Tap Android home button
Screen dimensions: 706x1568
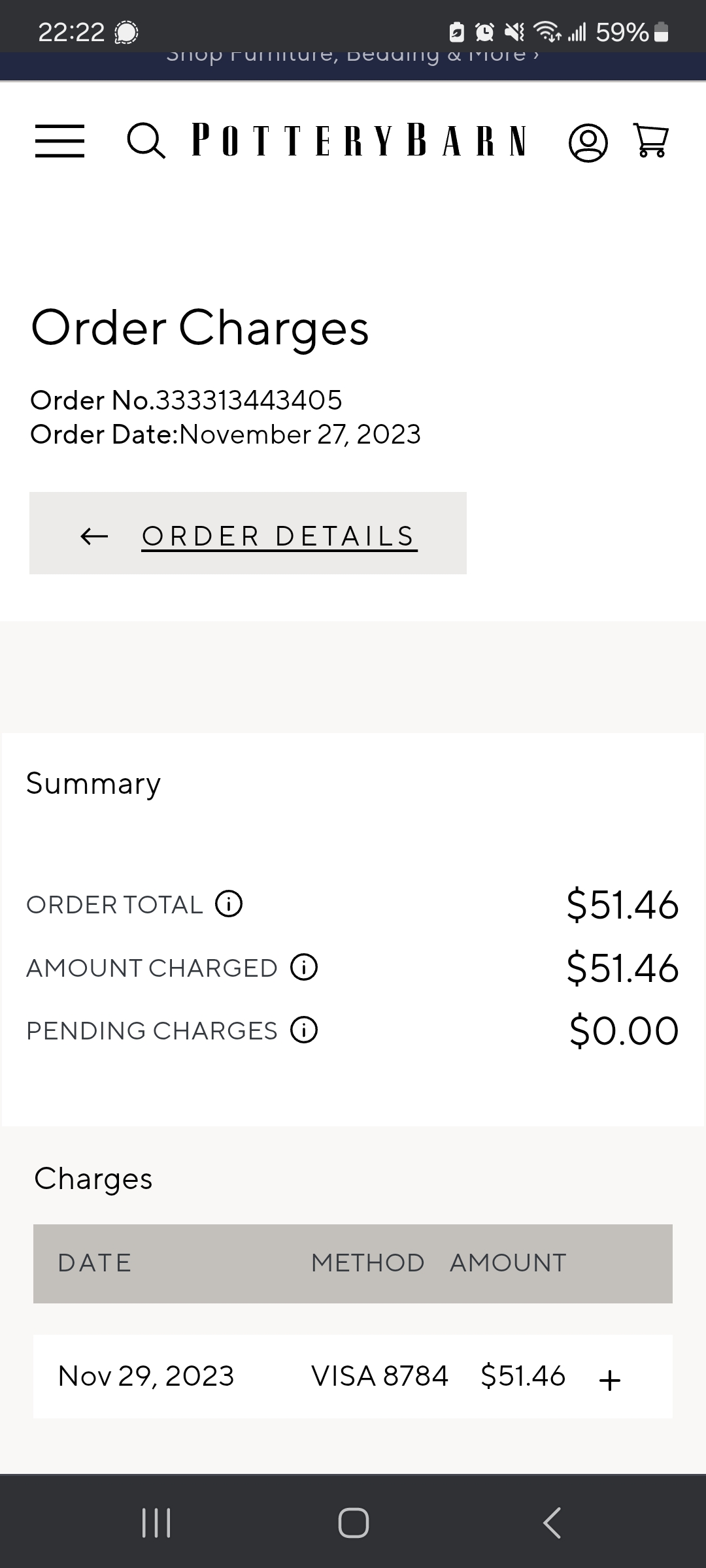[353, 1522]
